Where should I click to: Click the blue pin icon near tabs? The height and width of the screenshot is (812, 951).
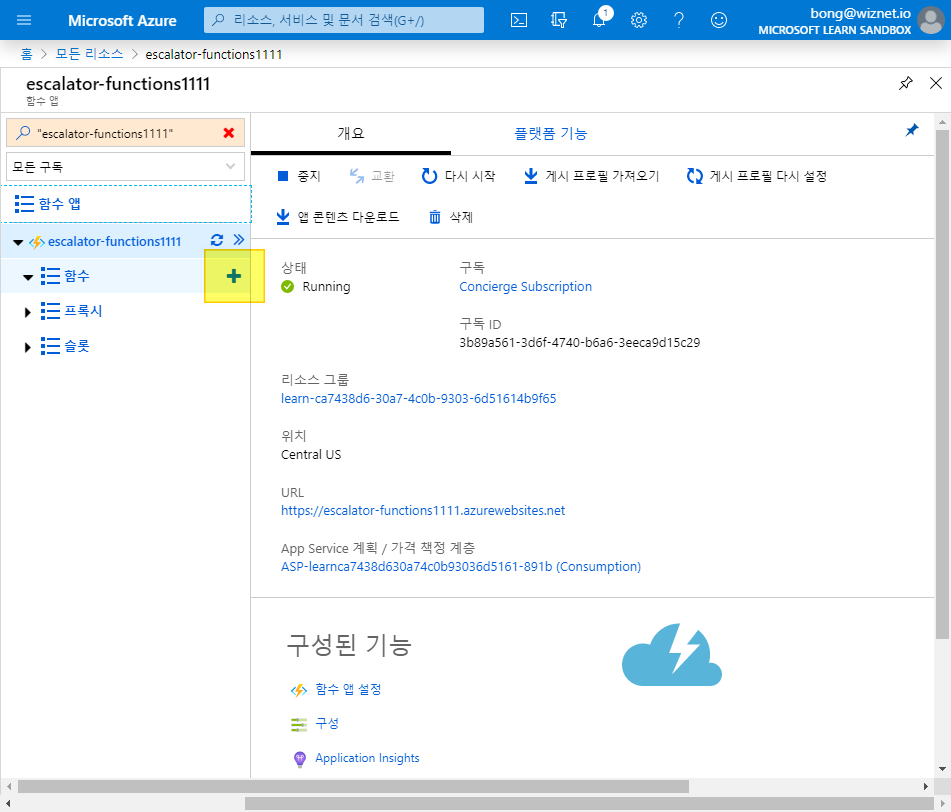coord(912,130)
